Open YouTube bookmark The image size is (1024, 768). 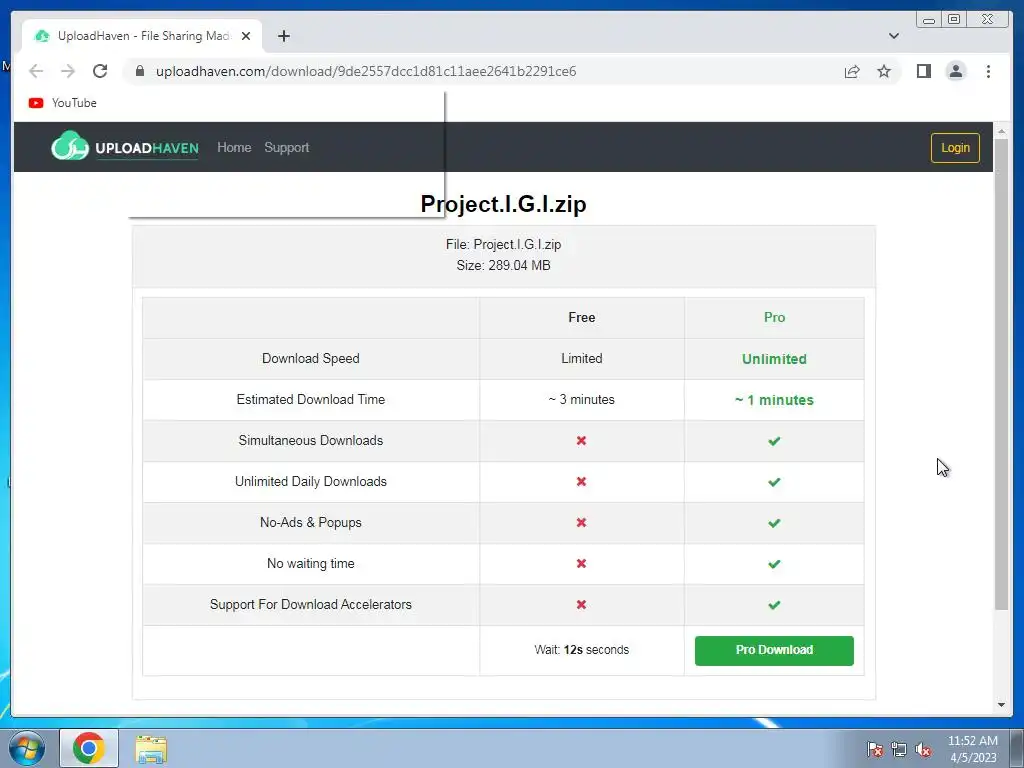tap(63, 103)
